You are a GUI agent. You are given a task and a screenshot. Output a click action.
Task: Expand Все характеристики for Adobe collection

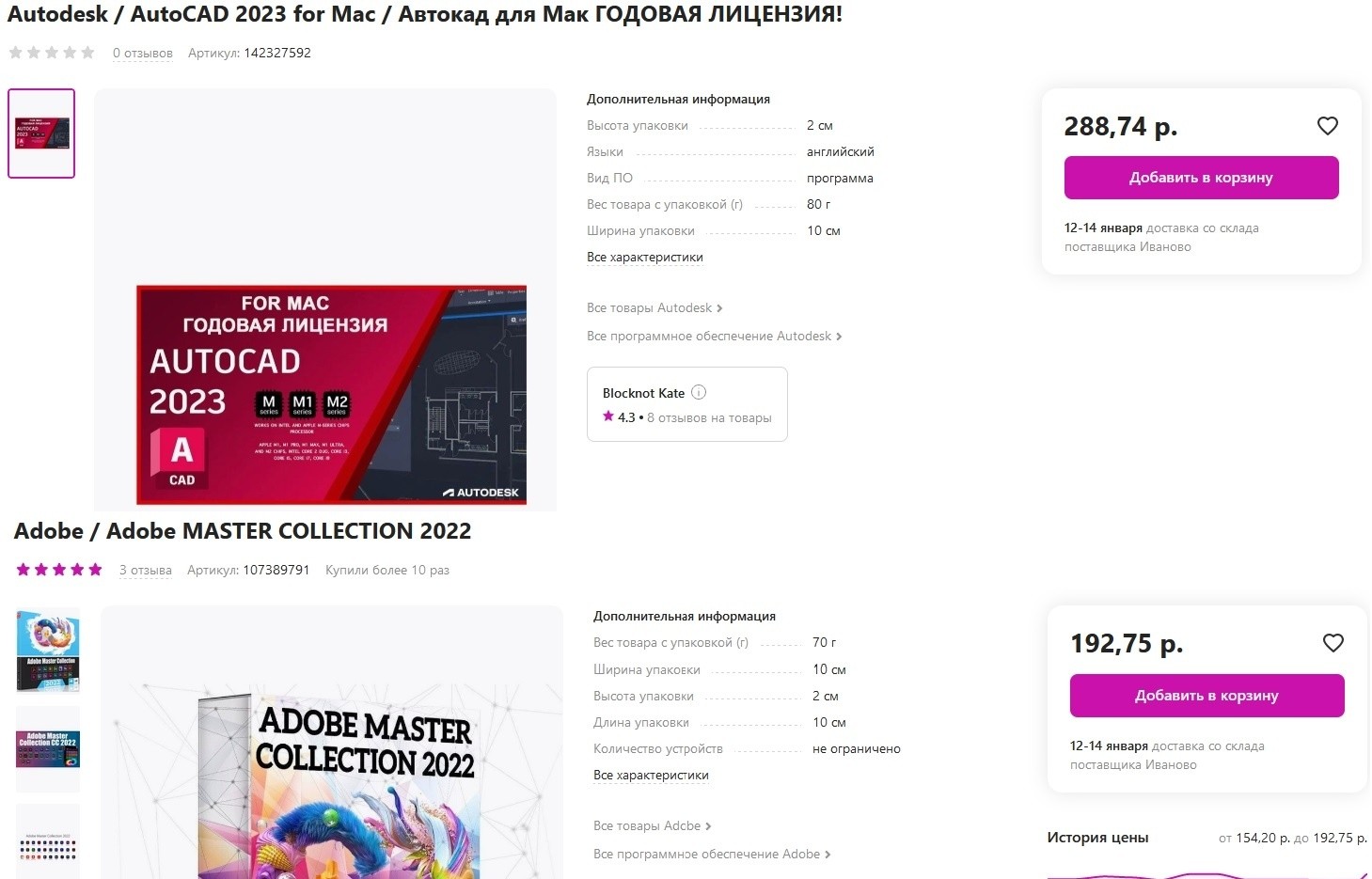click(651, 776)
